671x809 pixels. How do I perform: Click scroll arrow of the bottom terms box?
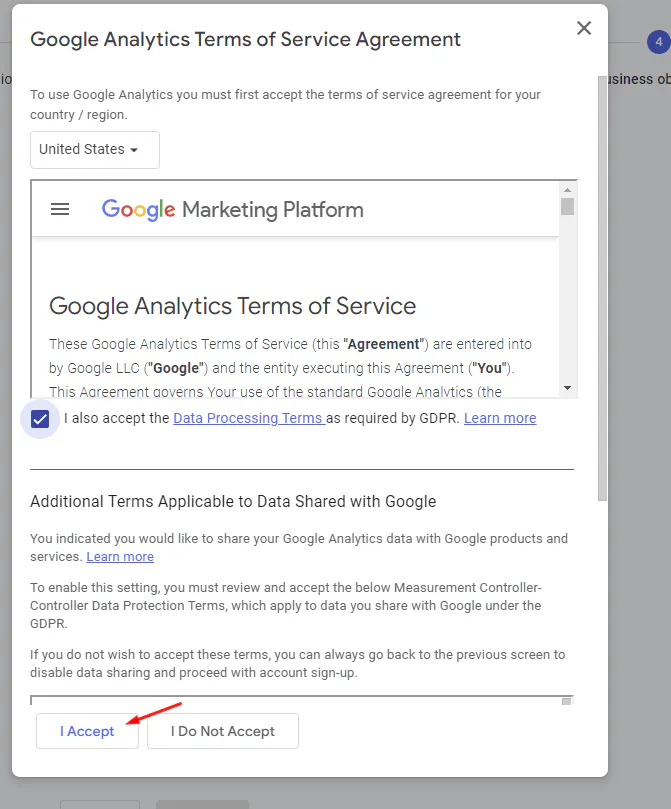(x=567, y=702)
